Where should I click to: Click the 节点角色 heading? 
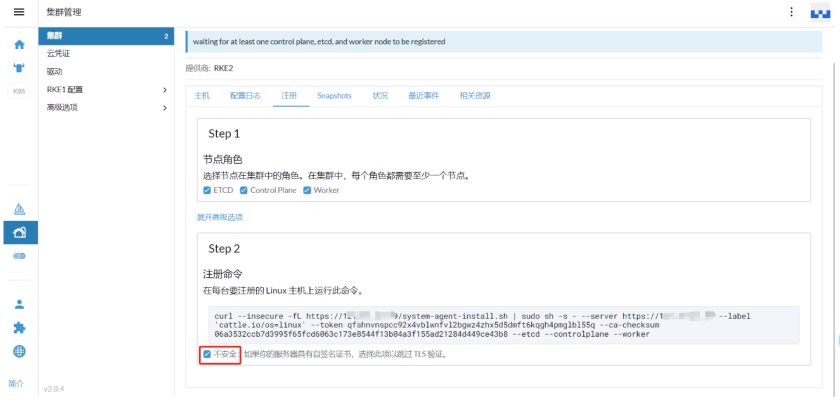222,160
